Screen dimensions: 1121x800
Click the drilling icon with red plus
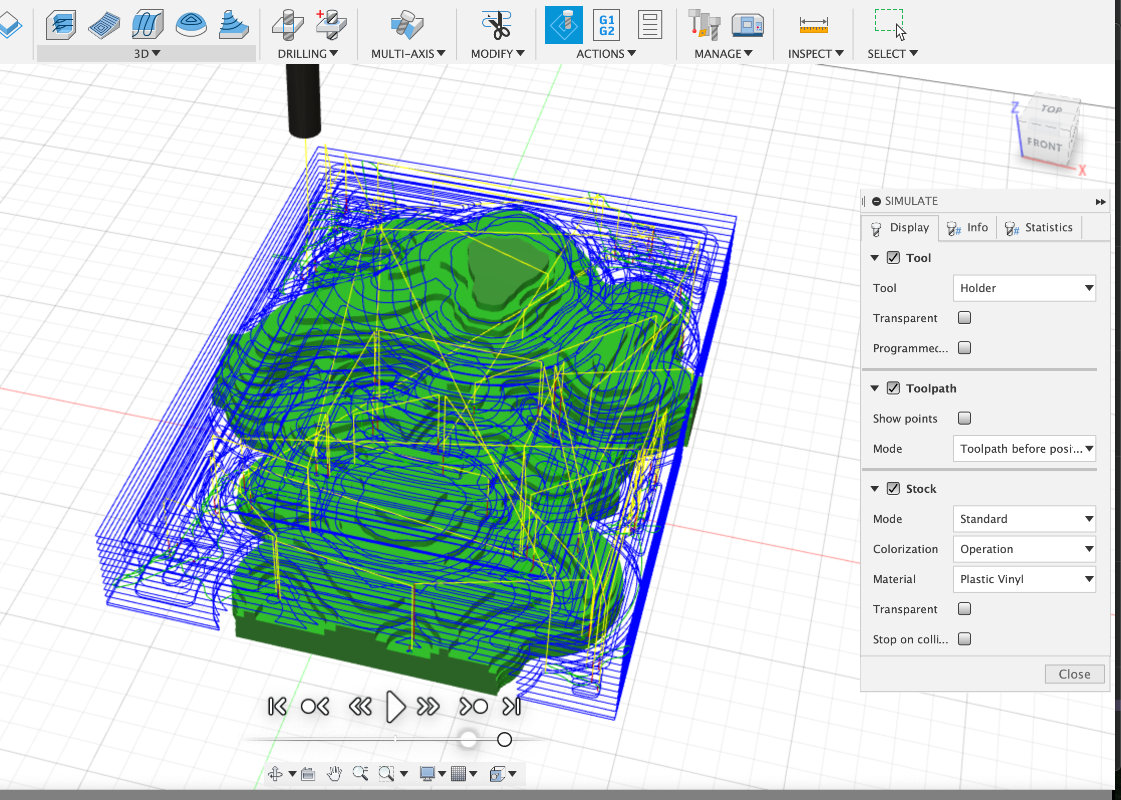point(330,25)
